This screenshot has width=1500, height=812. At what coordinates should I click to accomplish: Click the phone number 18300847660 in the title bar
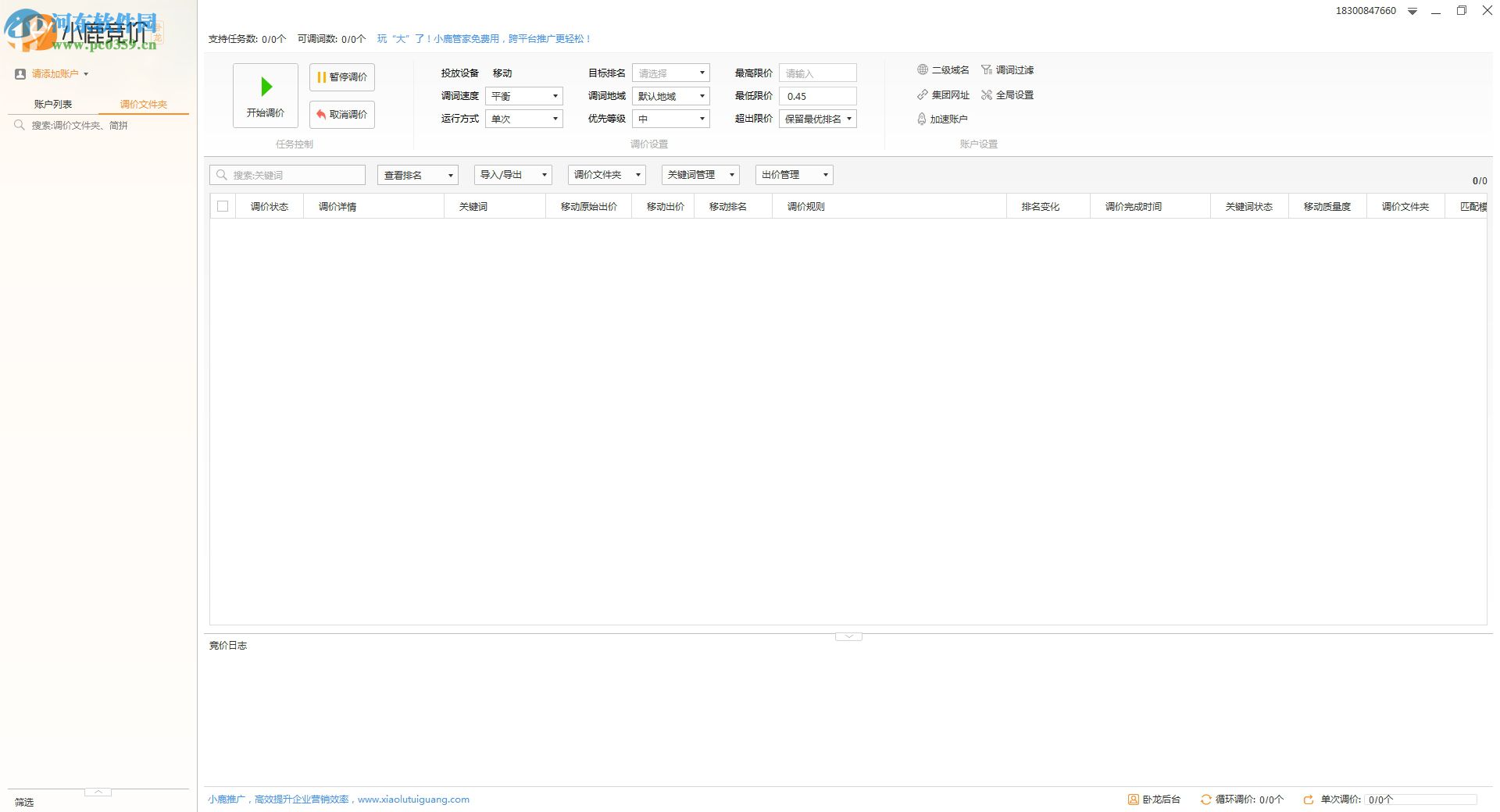(x=1366, y=11)
